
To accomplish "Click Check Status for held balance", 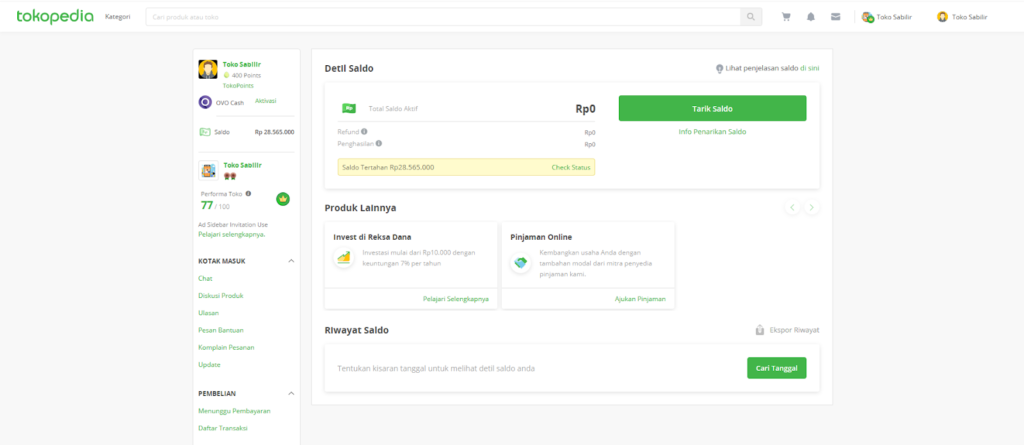I will click(571, 167).
